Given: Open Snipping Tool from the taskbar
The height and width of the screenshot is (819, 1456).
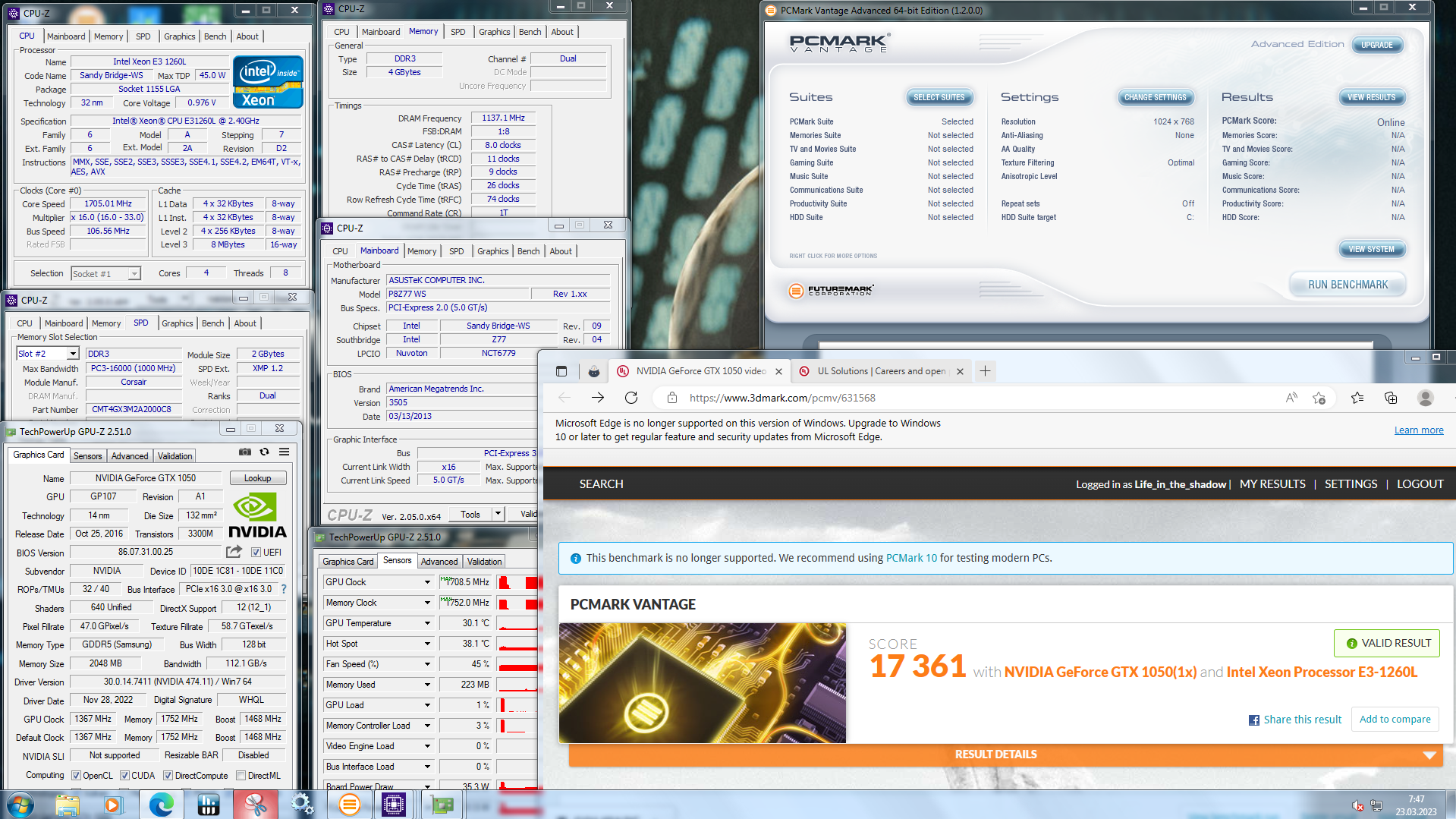Looking at the screenshot, I should pyautogui.click(x=255, y=805).
